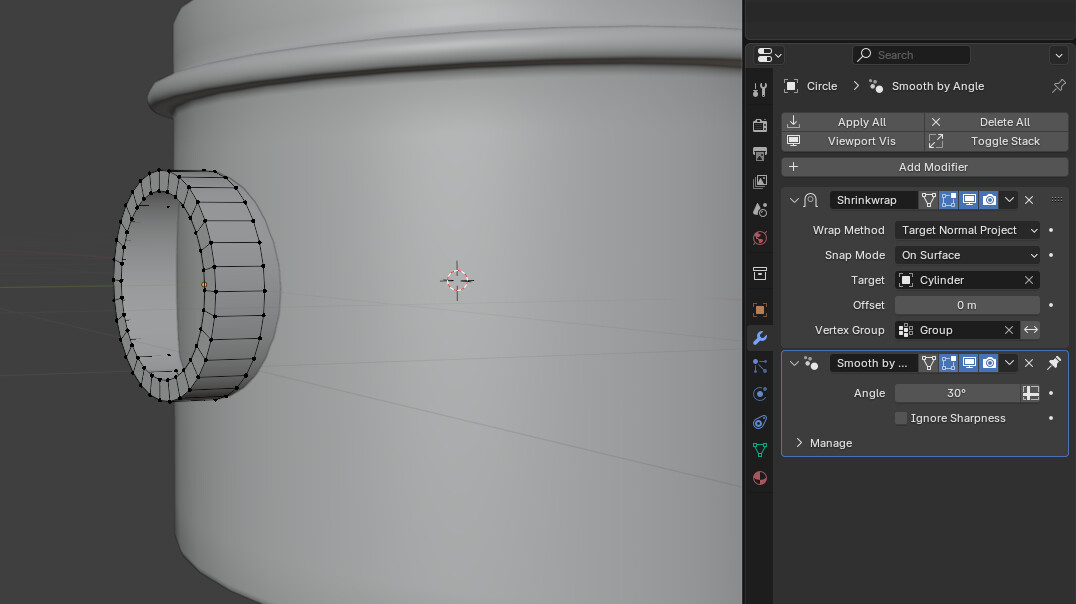Screen dimensions: 1076x604
Task: Click the Offset value slider
Action: 968,305
